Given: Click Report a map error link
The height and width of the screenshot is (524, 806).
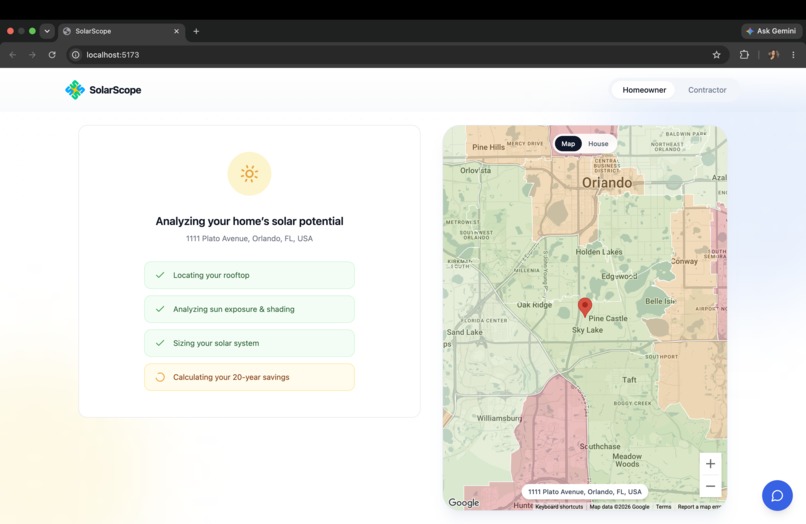Looking at the screenshot, I should click(x=699, y=507).
